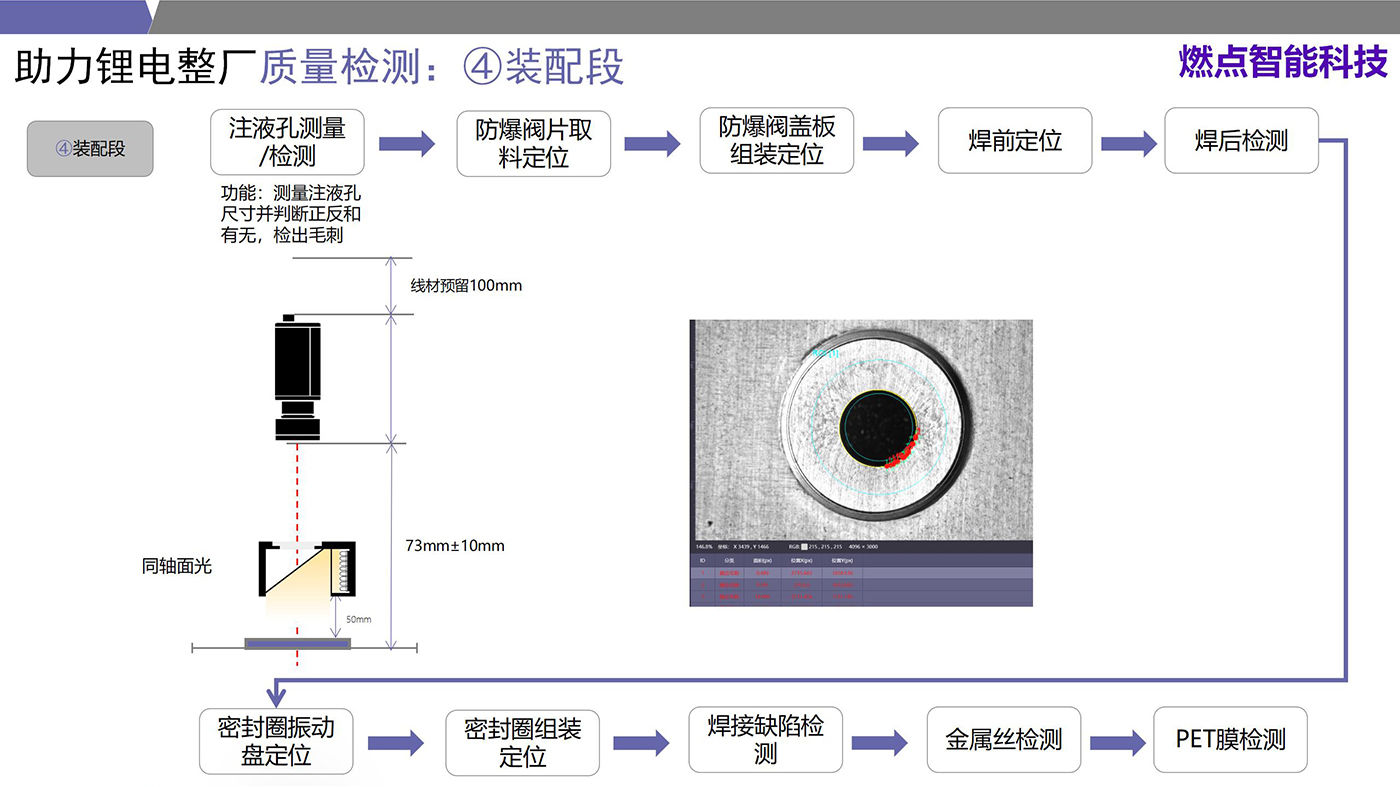The height and width of the screenshot is (787, 1400).
Task: Click the arrow pointing to PET膜检测 box
Action: tap(1117, 742)
